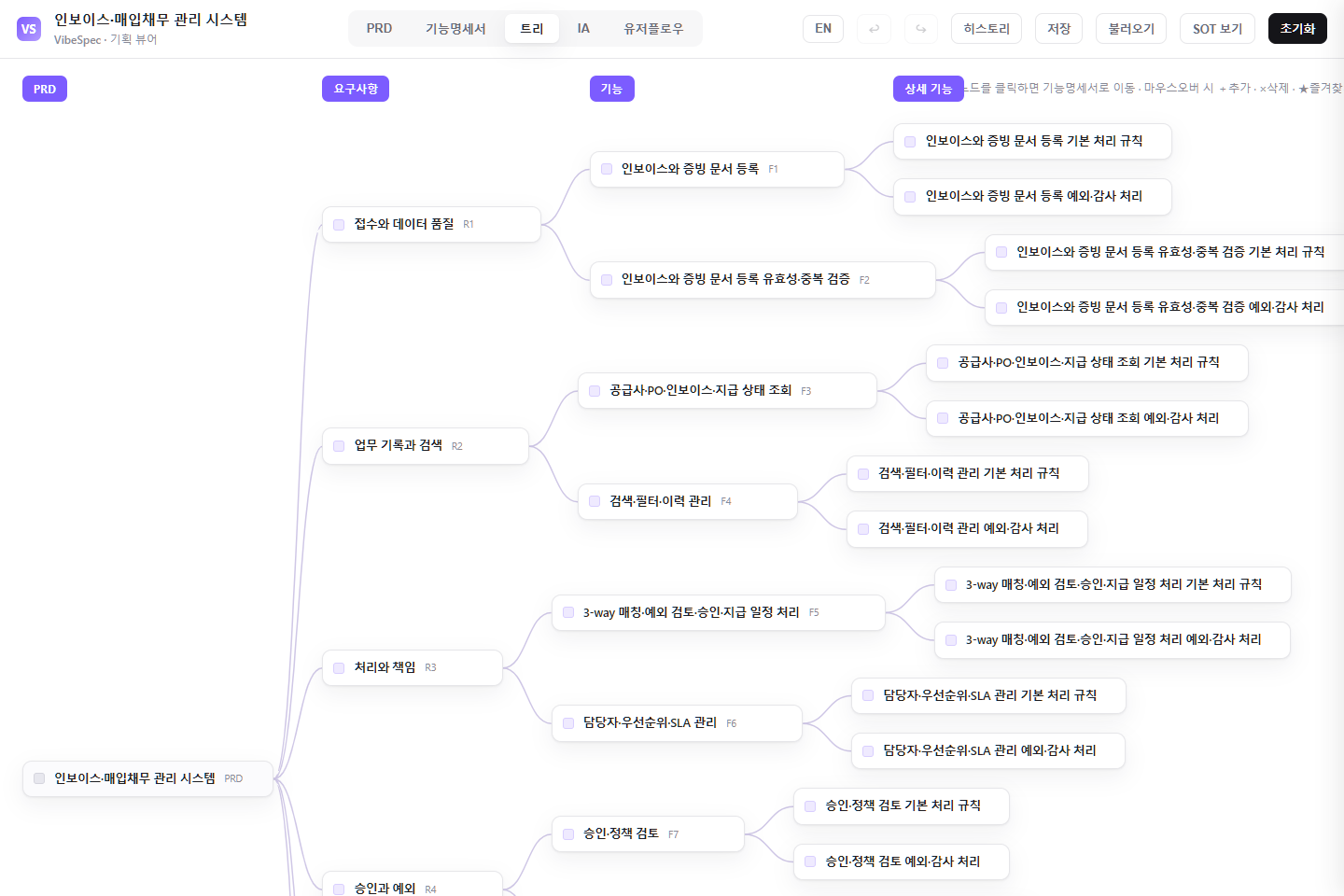Click the 저장 button
The width and height of the screenshot is (1344, 896).
pos(1058,29)
